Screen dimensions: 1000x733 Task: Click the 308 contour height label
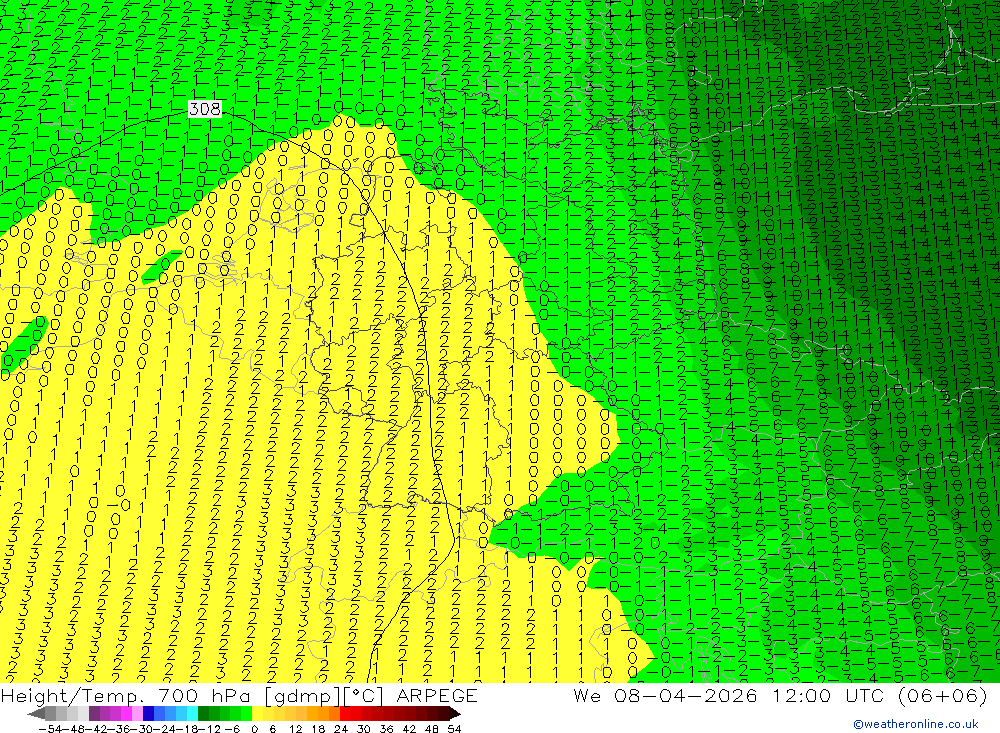(205, 109)
